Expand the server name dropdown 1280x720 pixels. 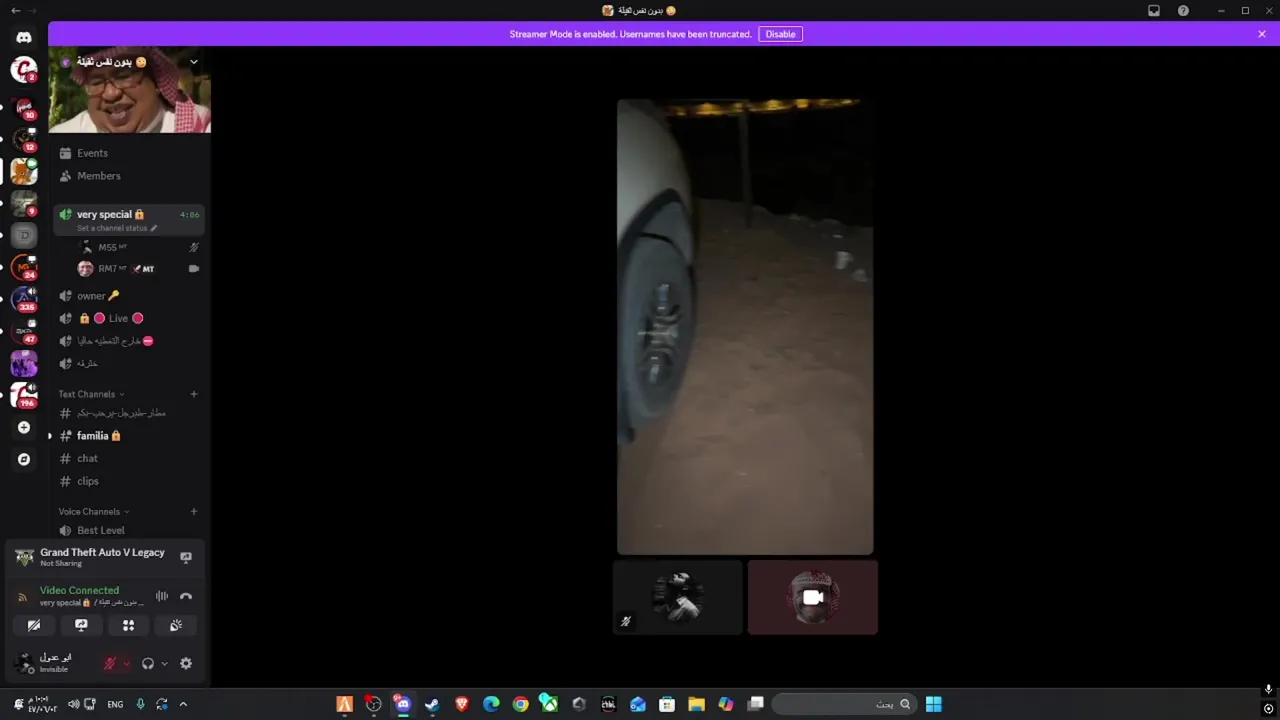point(194,62)
